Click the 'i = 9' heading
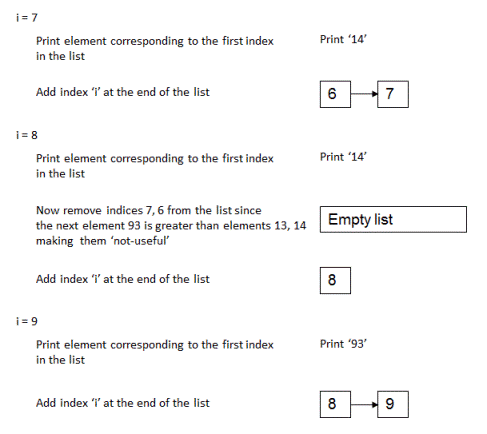487x434 pixels. pos(27,321)
